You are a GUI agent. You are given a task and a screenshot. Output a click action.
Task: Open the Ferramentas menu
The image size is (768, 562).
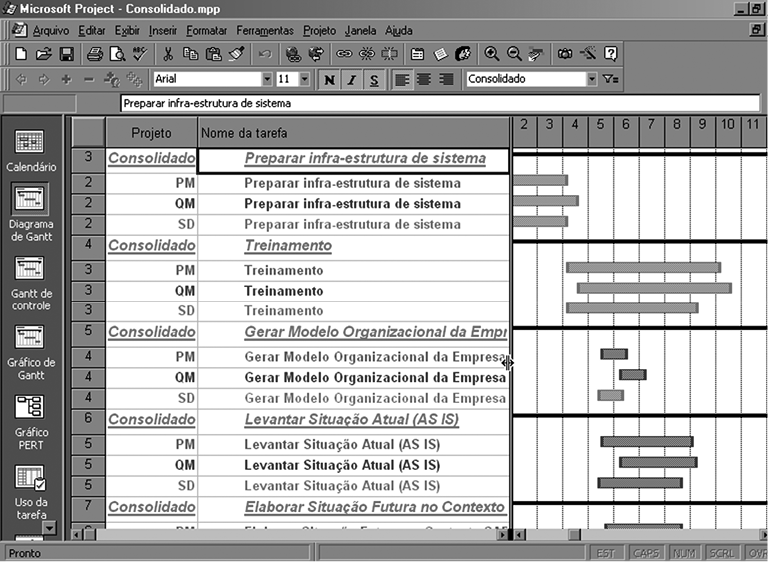265,31
